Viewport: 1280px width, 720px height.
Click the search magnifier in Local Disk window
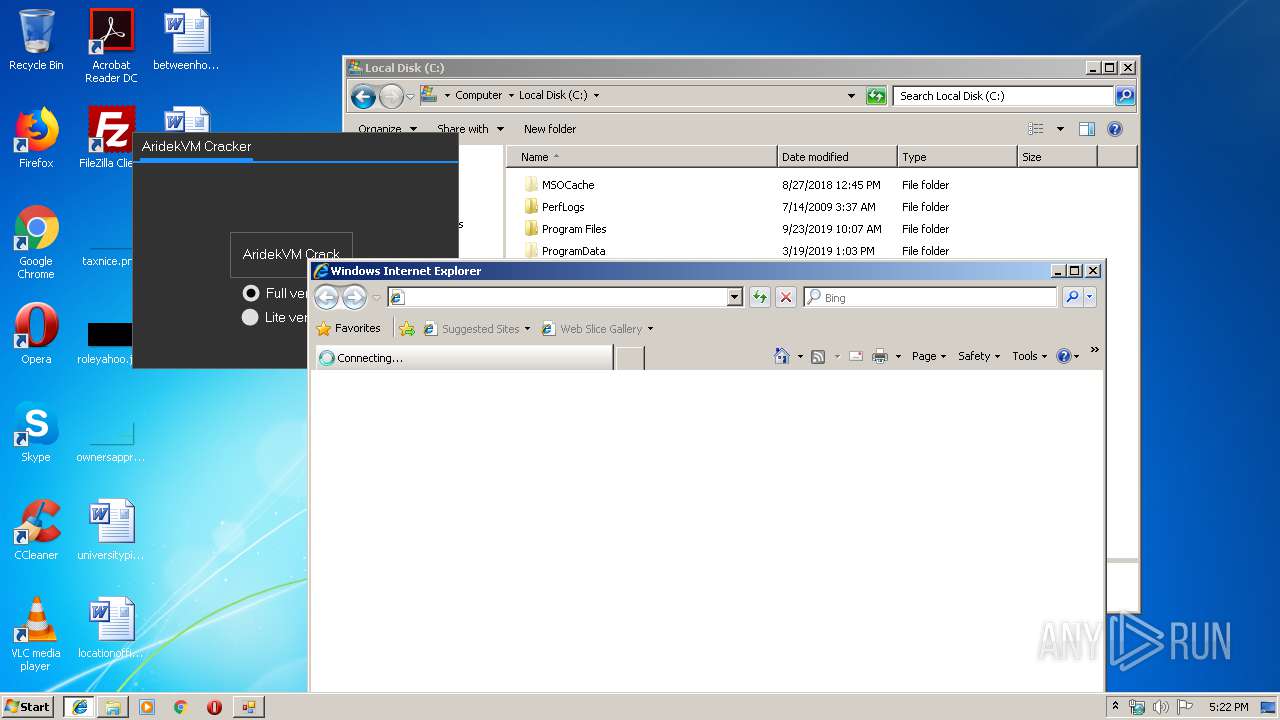(1125, 96)
